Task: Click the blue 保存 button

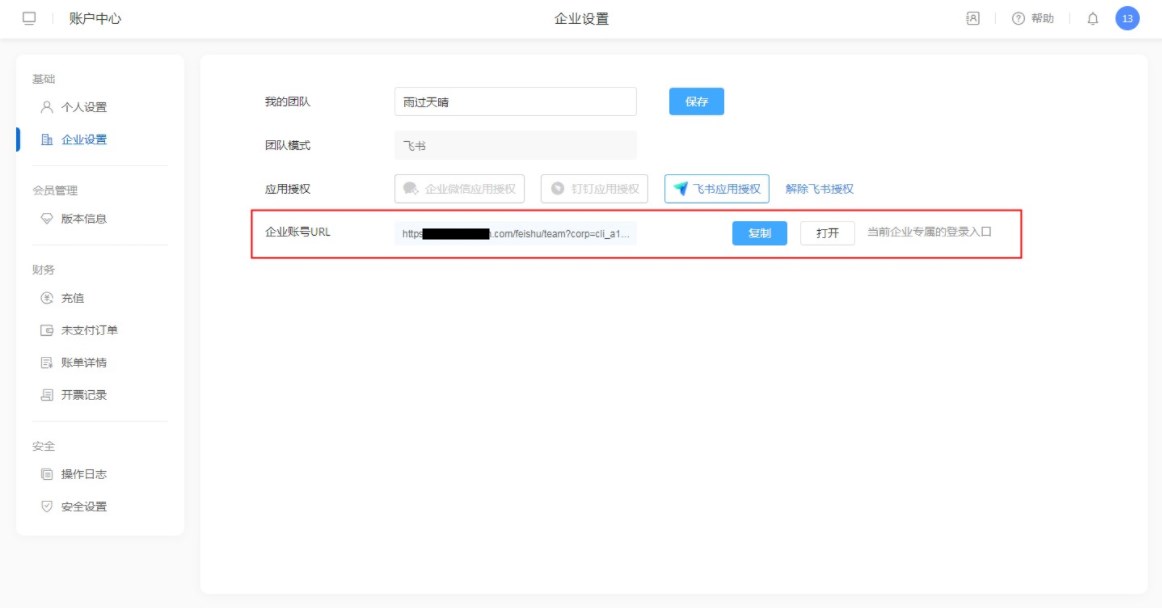Action: [x=696, y=102]
